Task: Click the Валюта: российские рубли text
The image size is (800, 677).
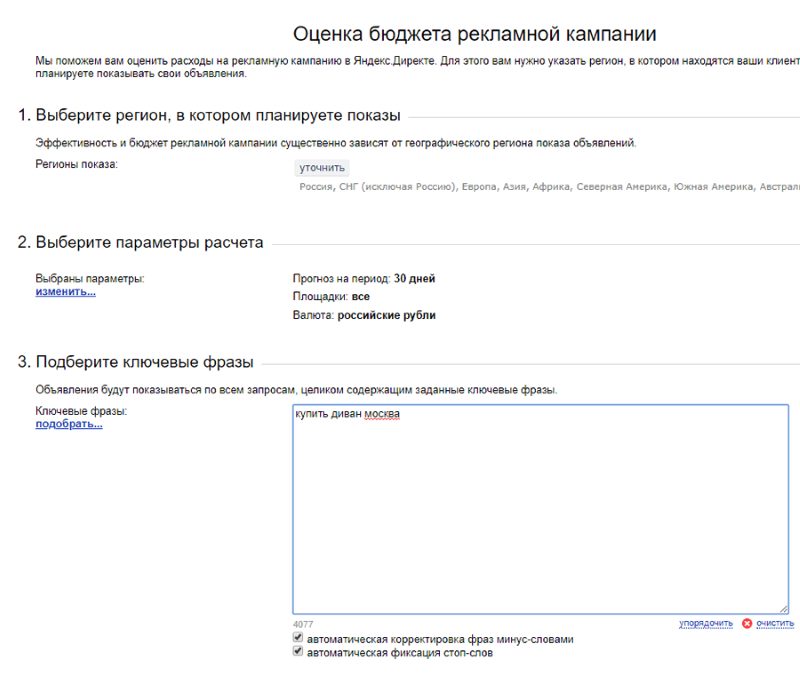Action: point(364,315)
